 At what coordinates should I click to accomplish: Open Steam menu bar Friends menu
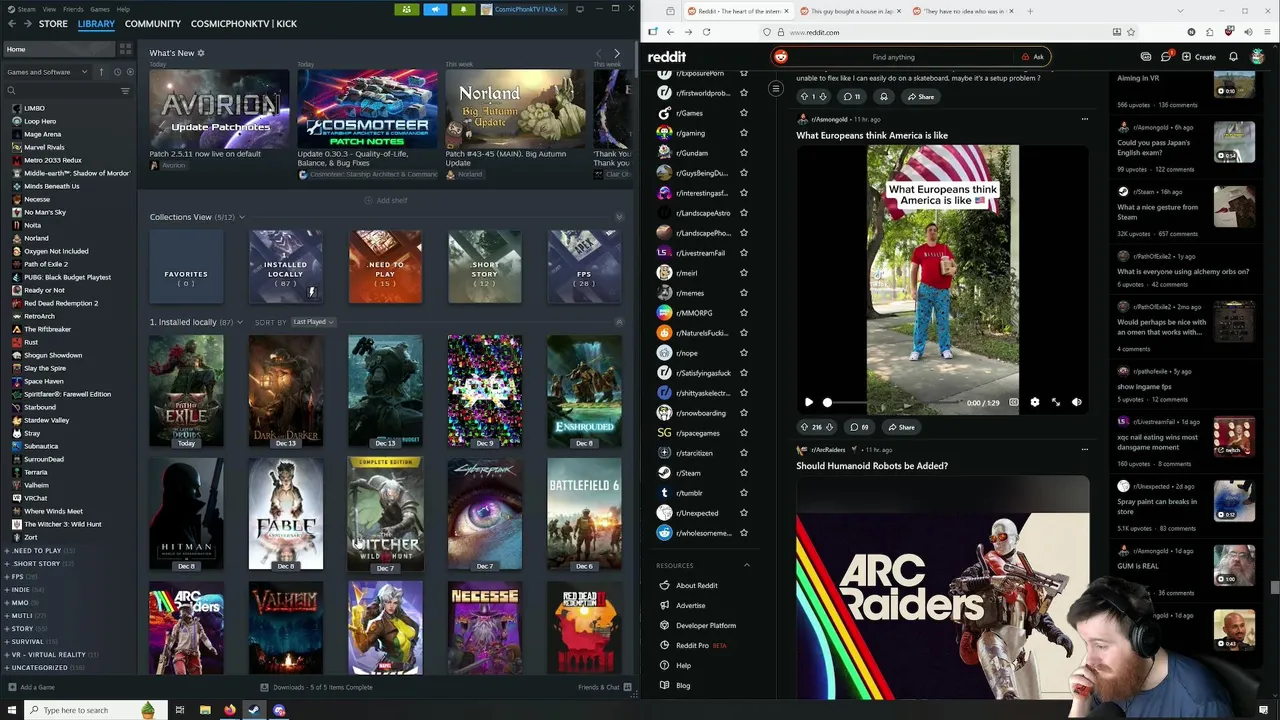point(73,9)
